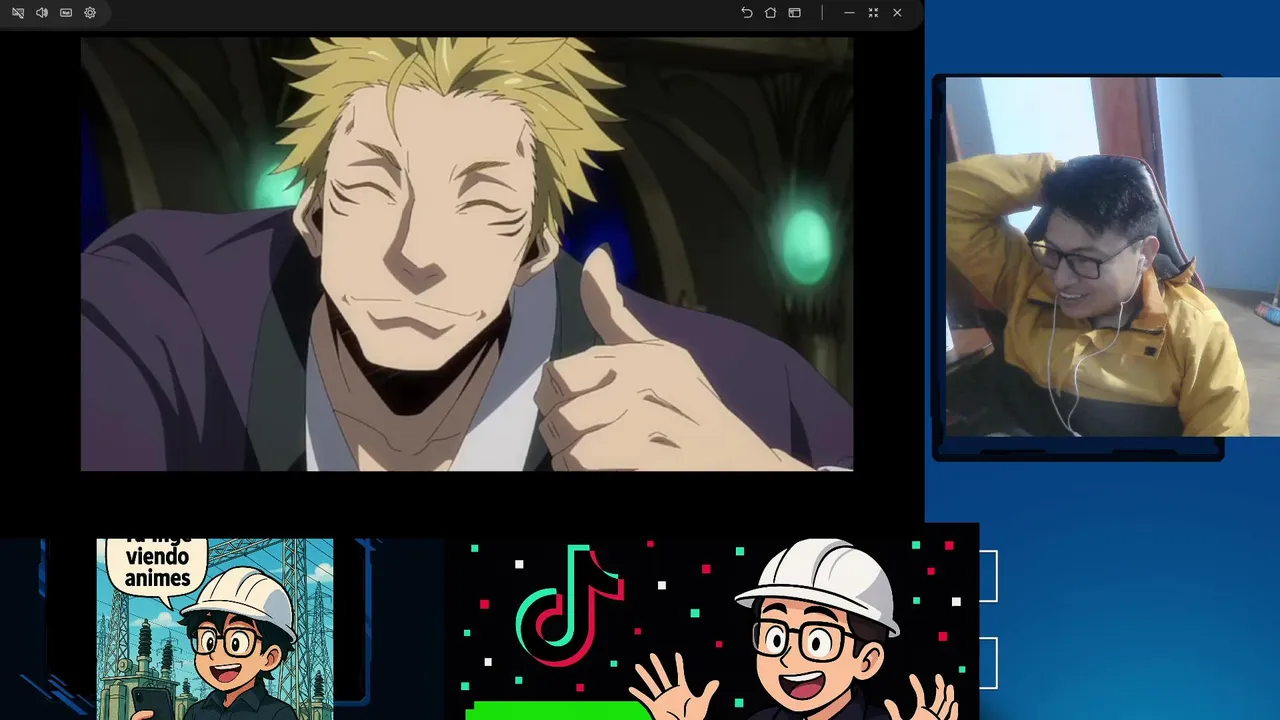Toggle the speaker volume icon
Viewport: 1280px width, 720px height.
(x=42, y=13)
